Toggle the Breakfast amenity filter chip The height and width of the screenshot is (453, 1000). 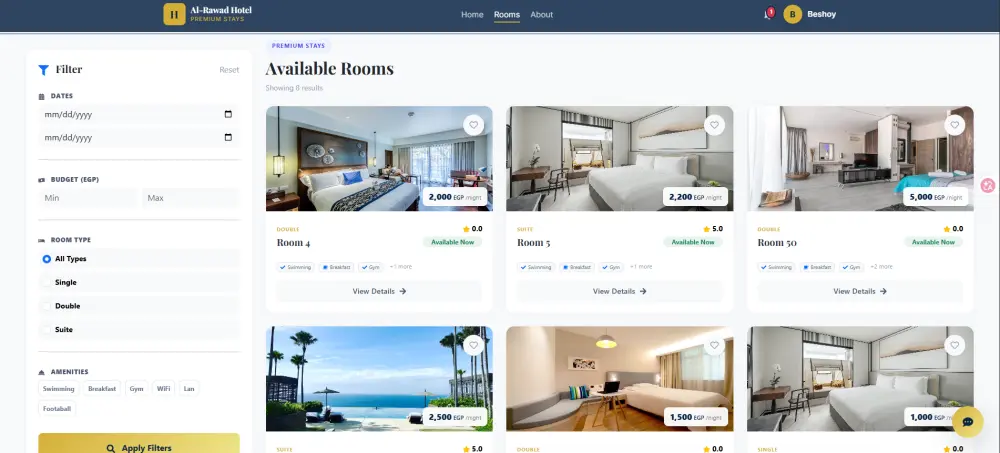coord(102,389)
